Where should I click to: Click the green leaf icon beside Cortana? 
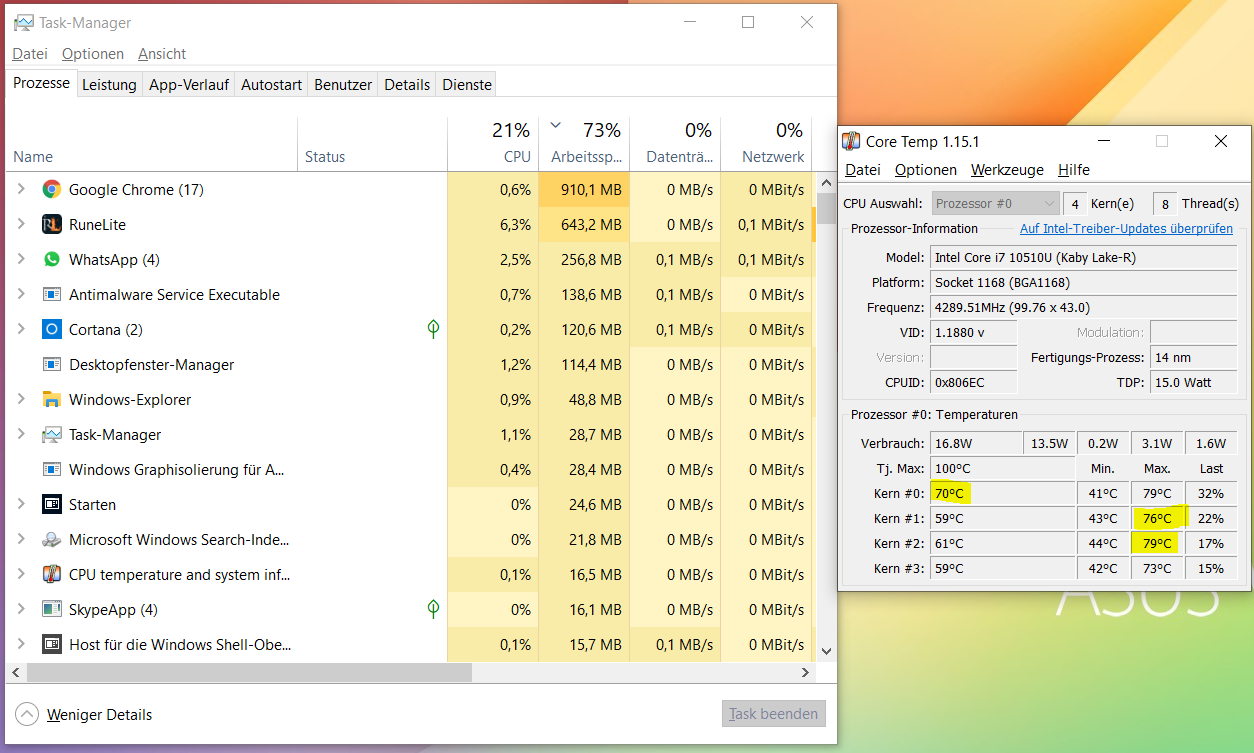433,329
